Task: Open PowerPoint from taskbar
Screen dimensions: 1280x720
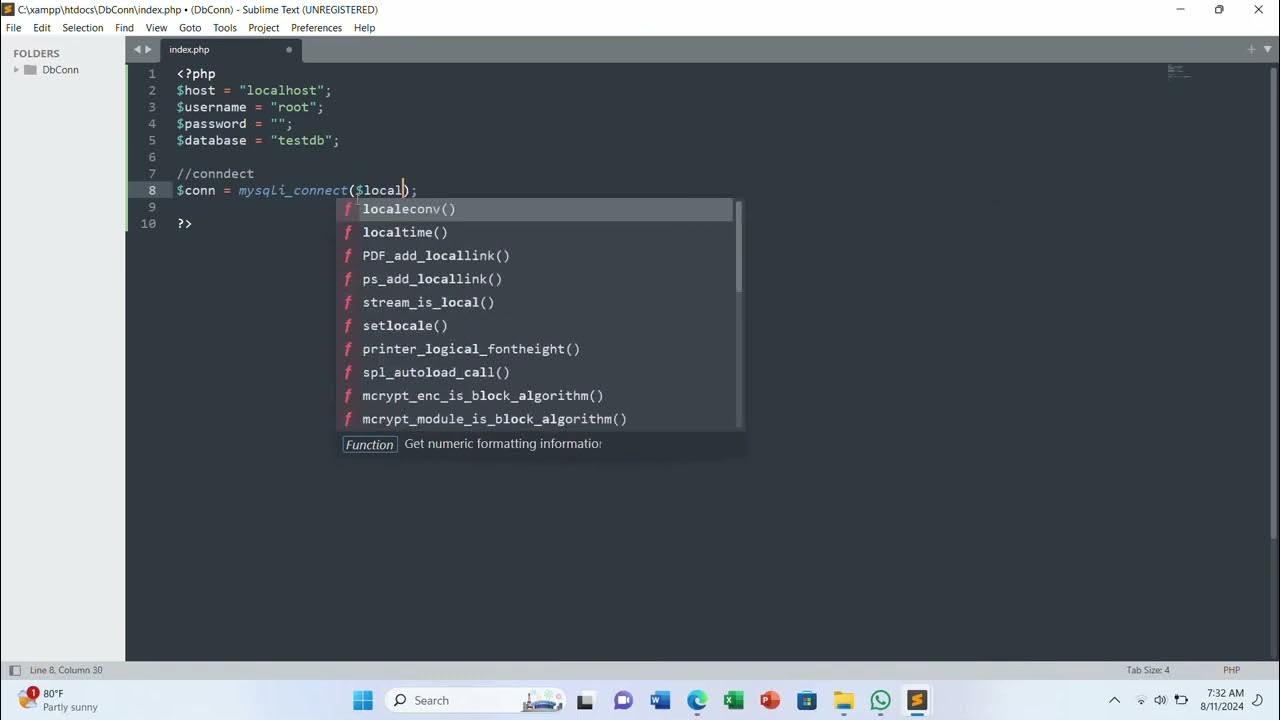Action: click(x=770, y=700)
